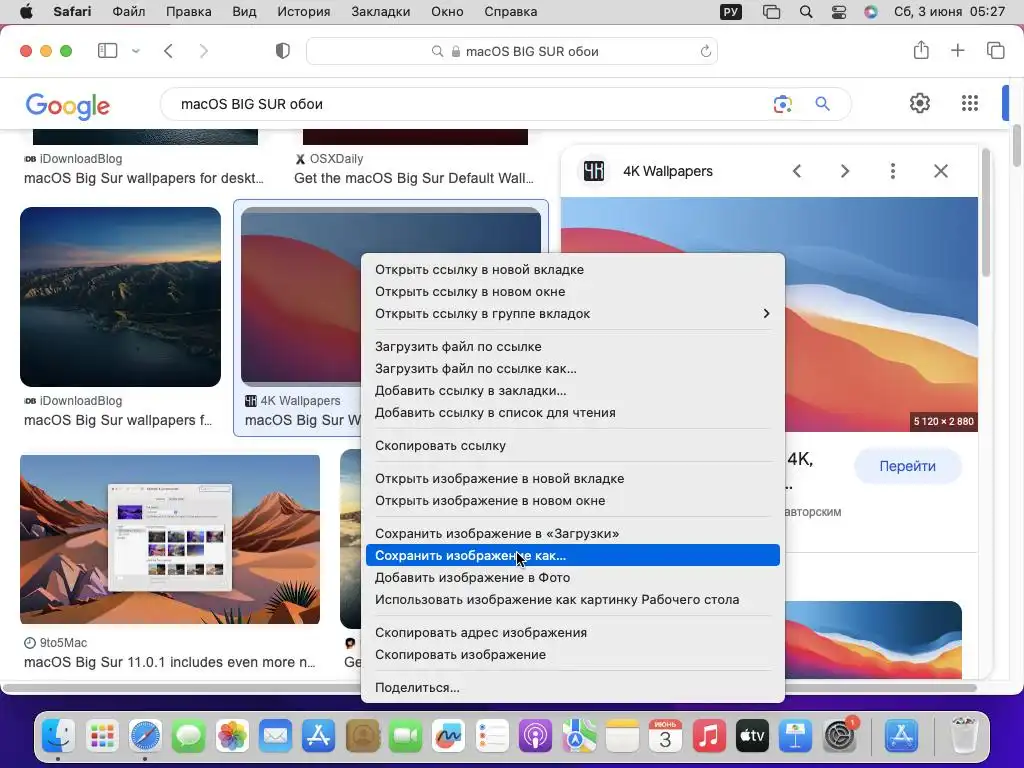Screen dimensions: 1024x768
Task: Show the tab overview icon
Action: coord(995,50)
